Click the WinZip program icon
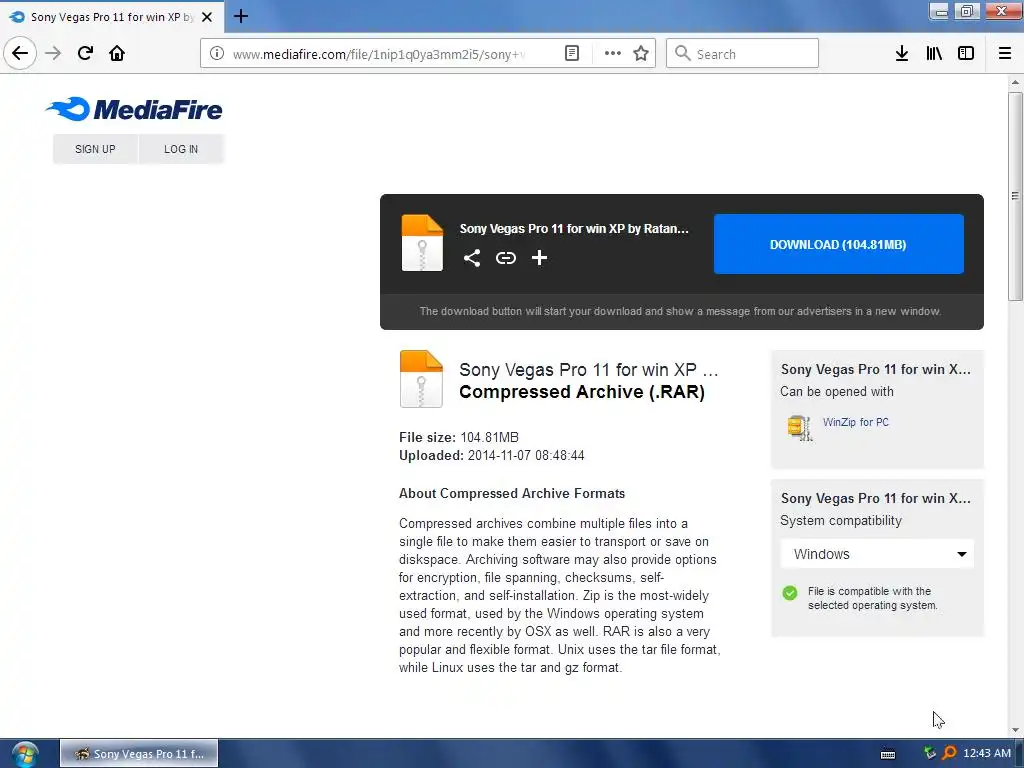 pos(799,428)
